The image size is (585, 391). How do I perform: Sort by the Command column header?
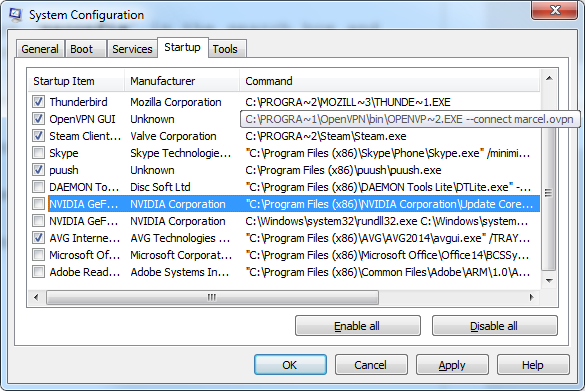click(390, 81)
